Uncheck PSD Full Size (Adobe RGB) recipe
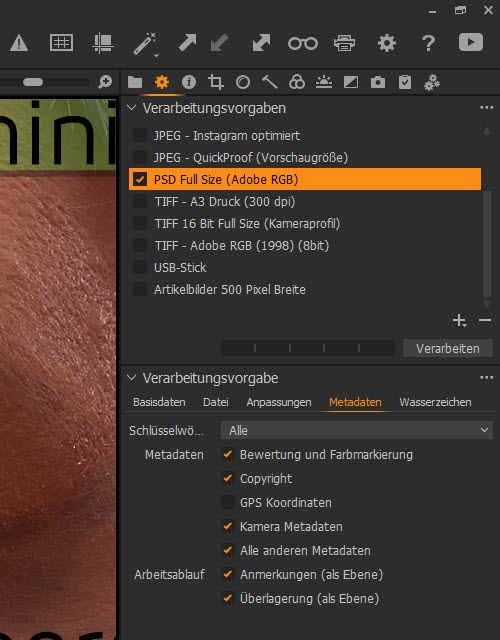Image resolution: width=500 pixels, height=640 pixels. coord(140,179)
